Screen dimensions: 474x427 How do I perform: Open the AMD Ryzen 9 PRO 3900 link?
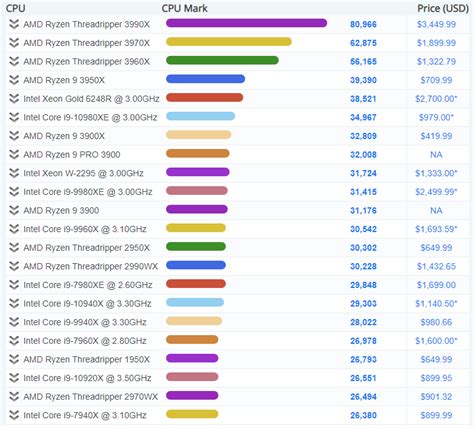pyautogui.click(x=72, y=155)
